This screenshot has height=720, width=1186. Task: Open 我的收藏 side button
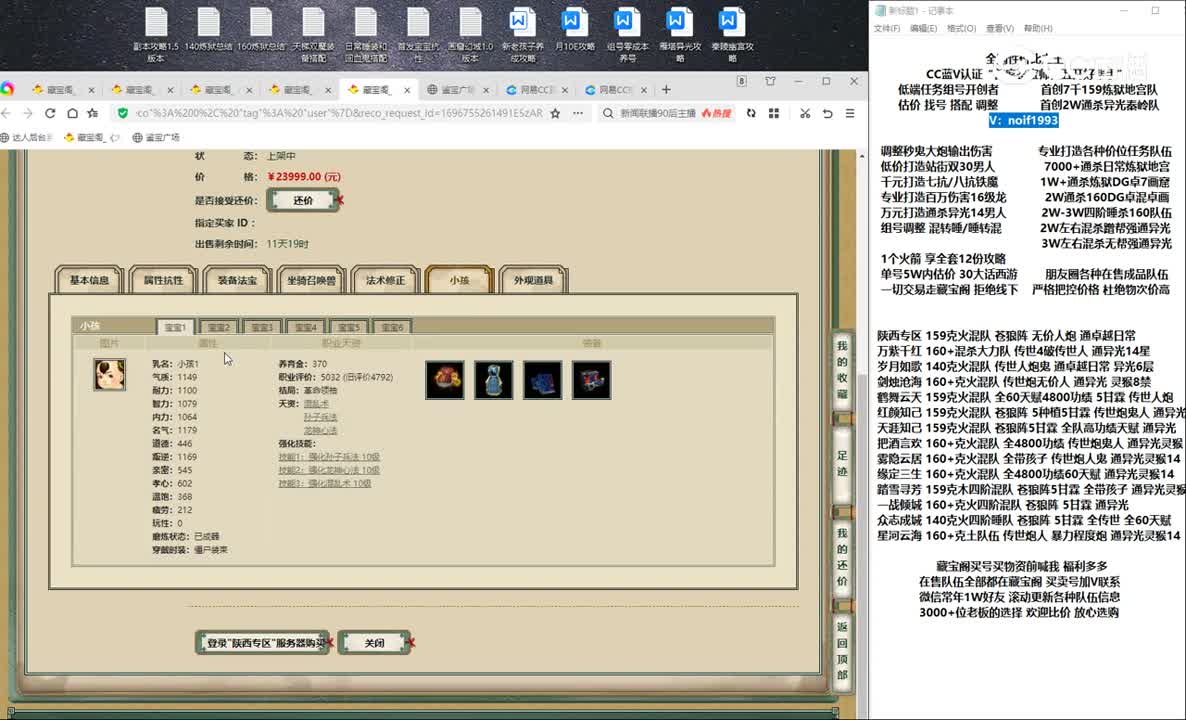[842, 370]
